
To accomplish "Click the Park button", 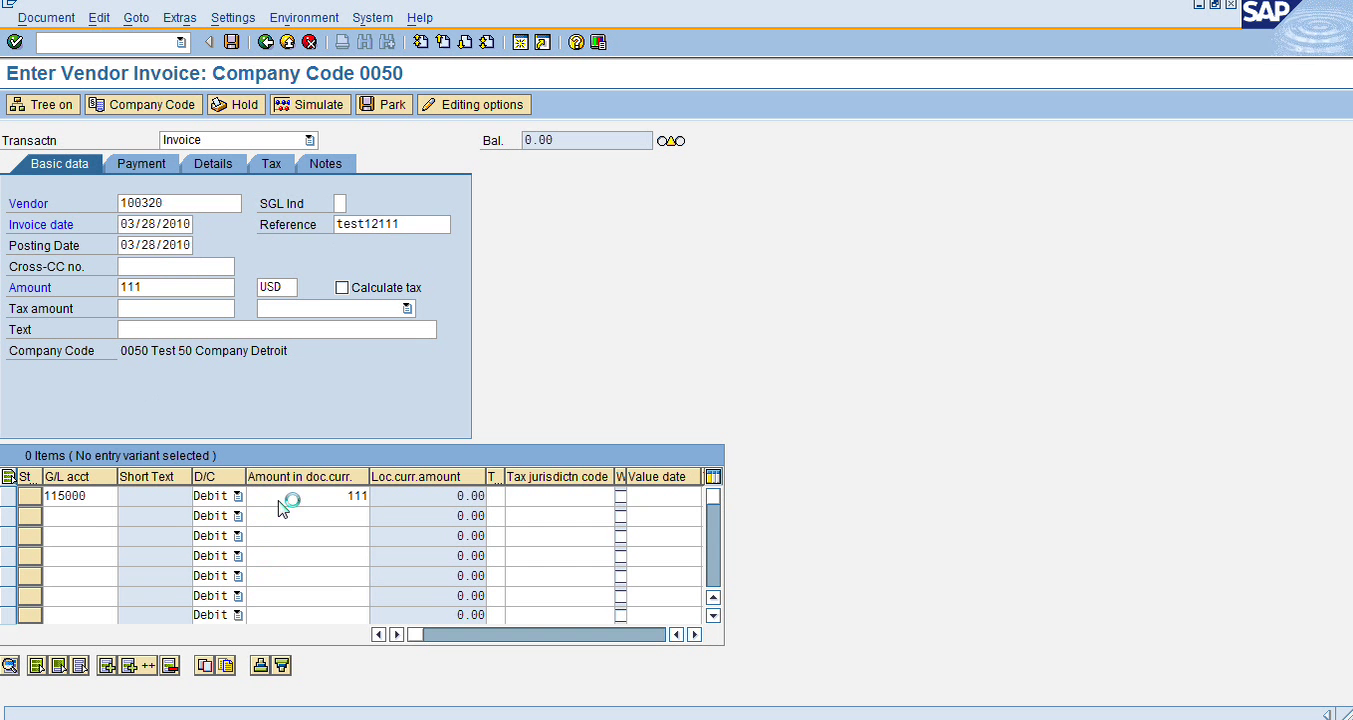I will point(384,105).
